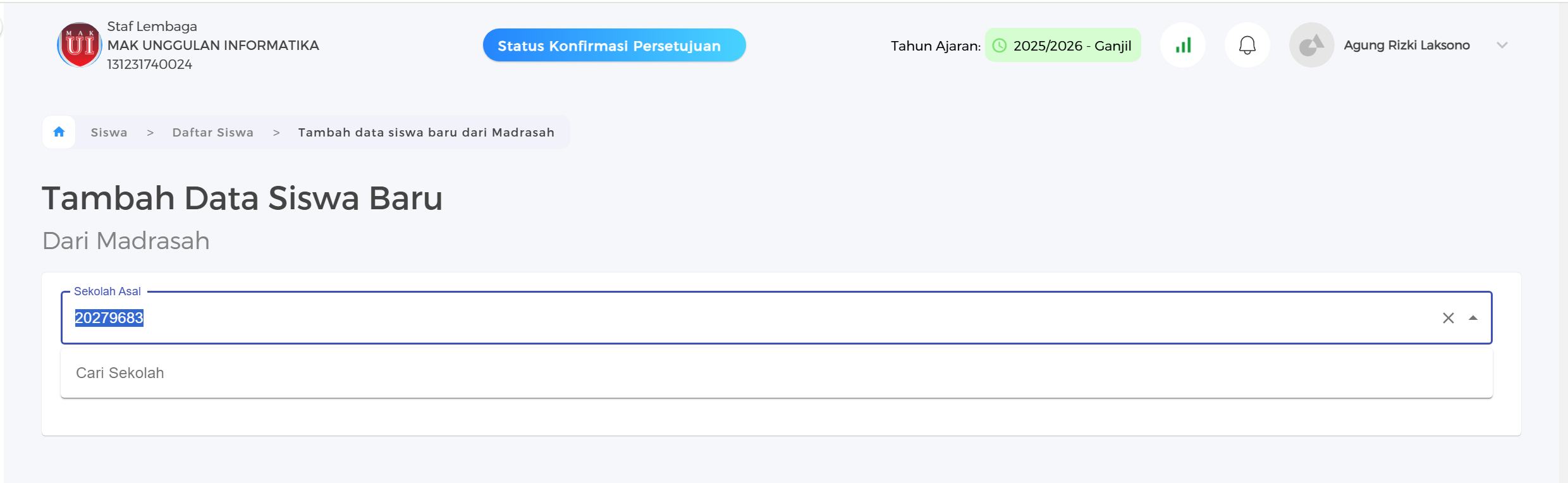Click the clock icon beside 2025/2026
The width and height of the screenshot is (1568, 483).
pos(1000,46)
